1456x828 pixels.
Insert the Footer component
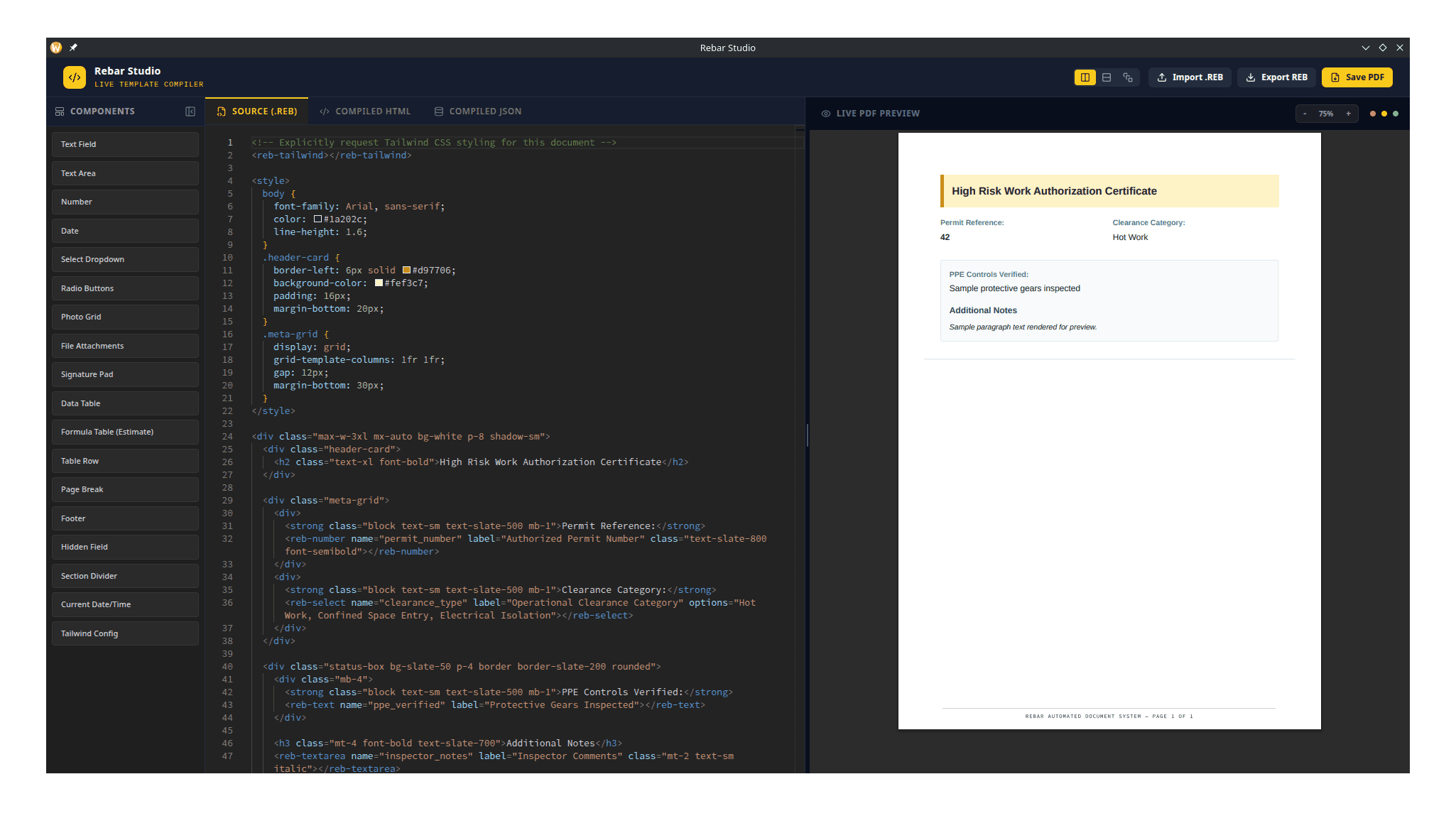click(x=125, y=518)
